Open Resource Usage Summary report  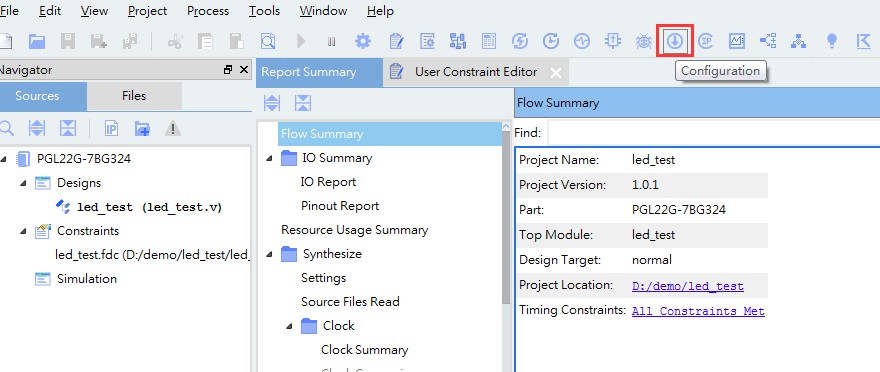(x=354, y=230)
